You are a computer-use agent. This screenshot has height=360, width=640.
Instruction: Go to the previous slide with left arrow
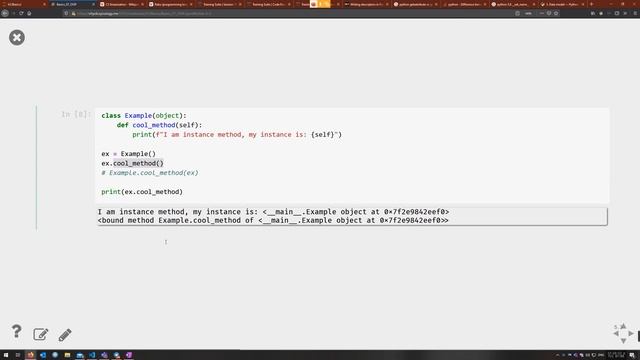[616, 333]
